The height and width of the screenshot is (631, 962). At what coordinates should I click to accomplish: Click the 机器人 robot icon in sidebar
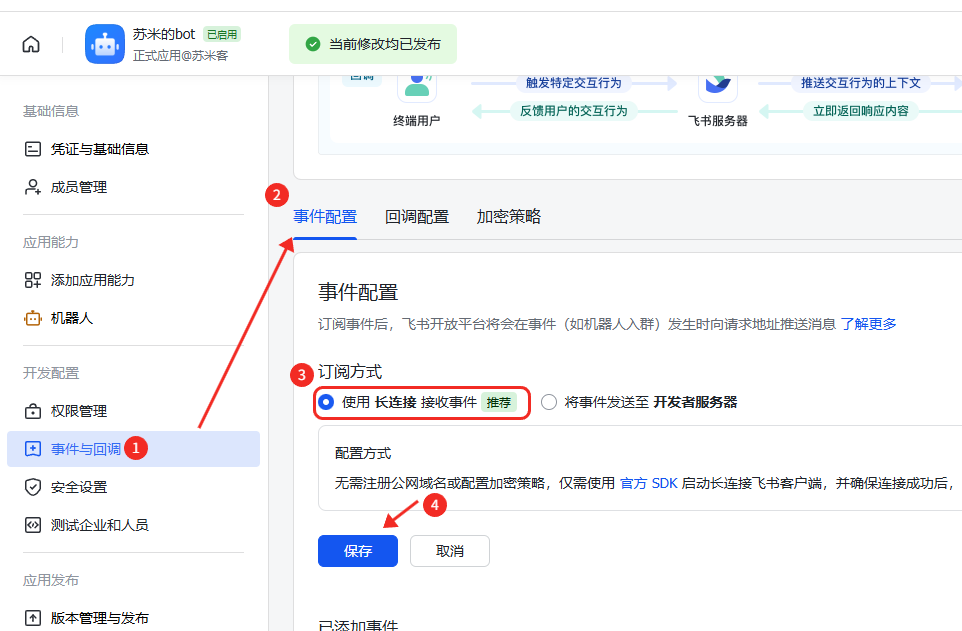[x=33, y=318]
